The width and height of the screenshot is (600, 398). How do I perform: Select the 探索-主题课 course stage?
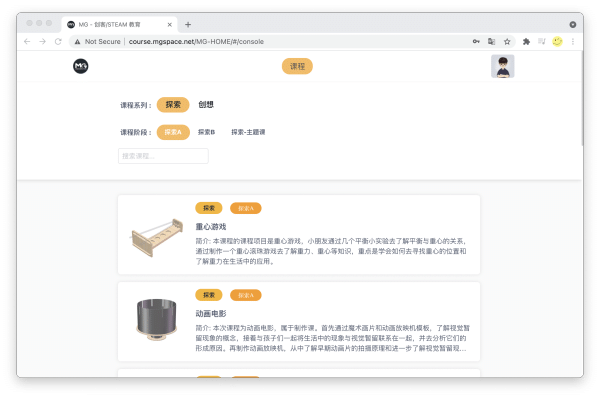point(248,132)
